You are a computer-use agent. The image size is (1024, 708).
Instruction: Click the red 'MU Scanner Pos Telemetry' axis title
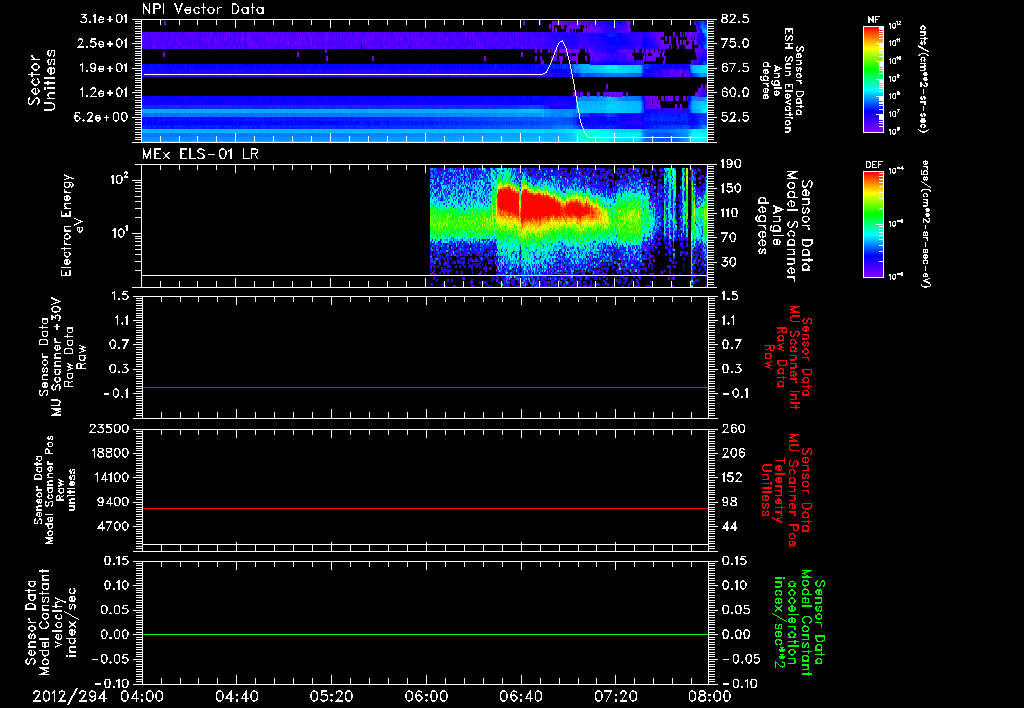click(786, 489)
